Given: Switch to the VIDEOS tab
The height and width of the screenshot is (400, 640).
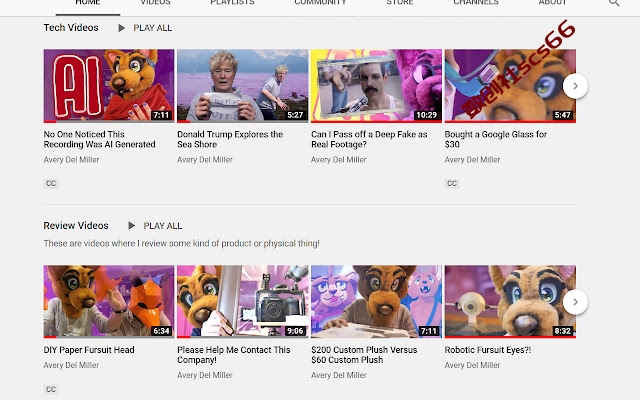Looking at the screenshot, I should coord(155,3).
